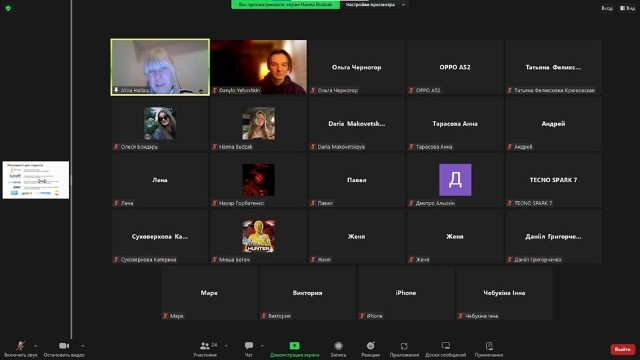Open the Apps icon

pyautogui.click(x=404, y=346)
